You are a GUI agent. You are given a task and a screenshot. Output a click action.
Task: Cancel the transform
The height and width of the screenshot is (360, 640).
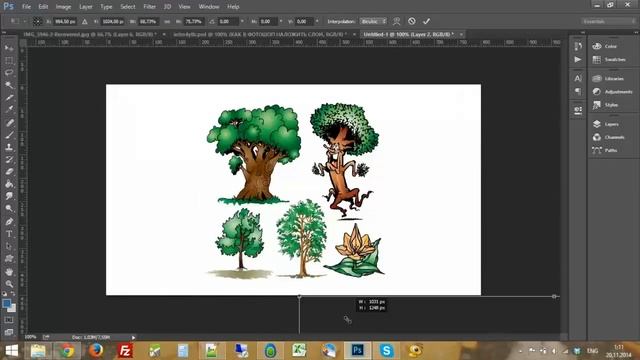pyautogui.click(x=411, y=21)
